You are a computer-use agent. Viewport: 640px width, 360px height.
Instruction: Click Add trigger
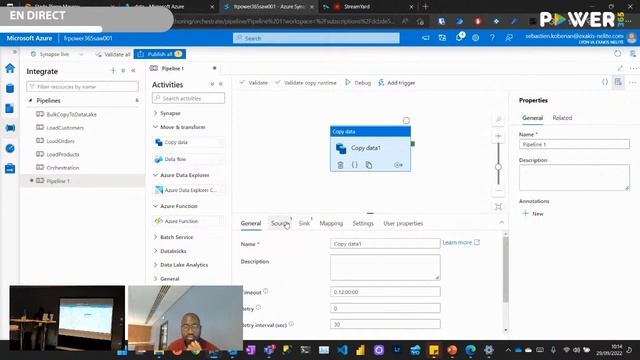396,82
